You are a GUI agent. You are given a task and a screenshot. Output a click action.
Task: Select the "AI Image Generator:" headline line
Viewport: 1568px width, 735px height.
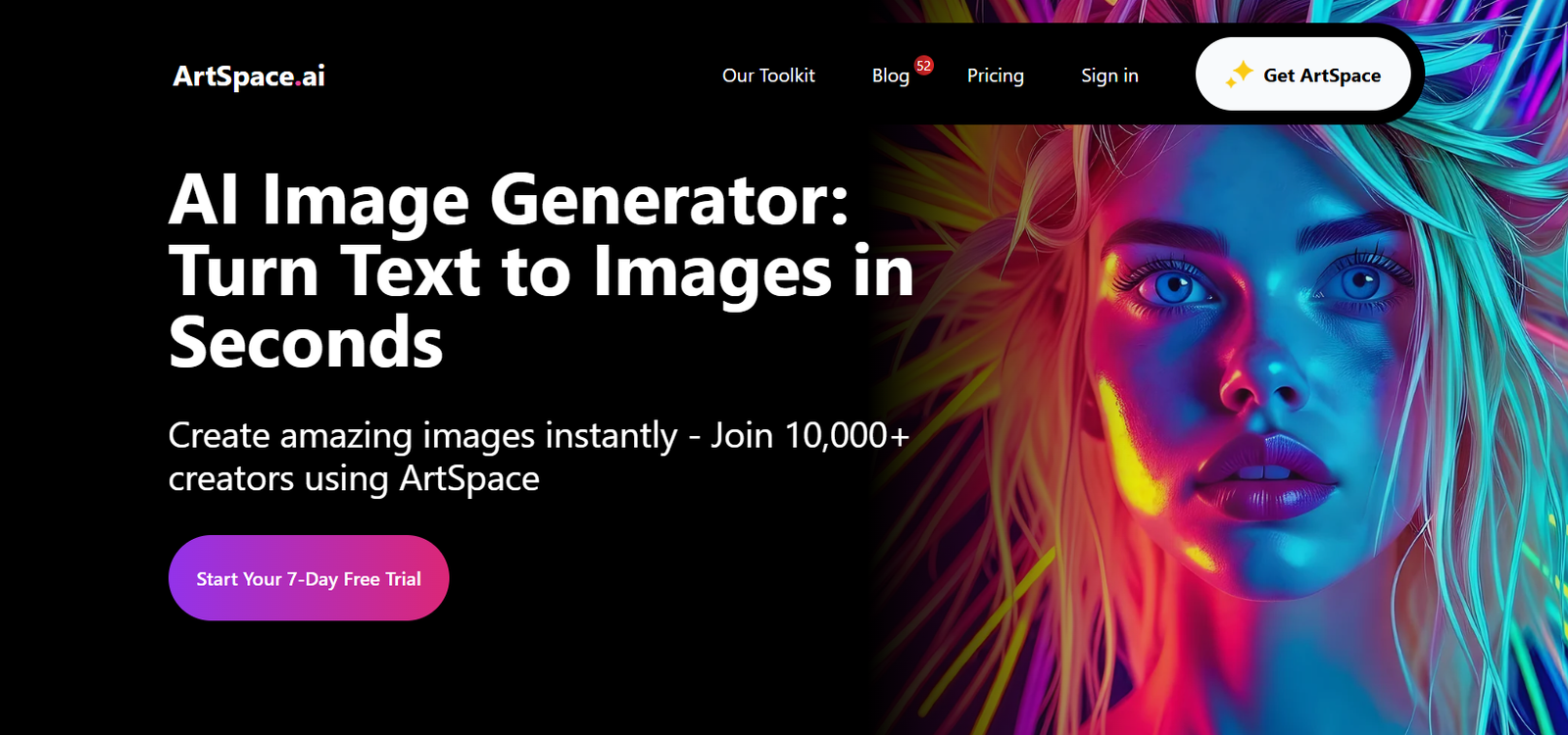509,200
